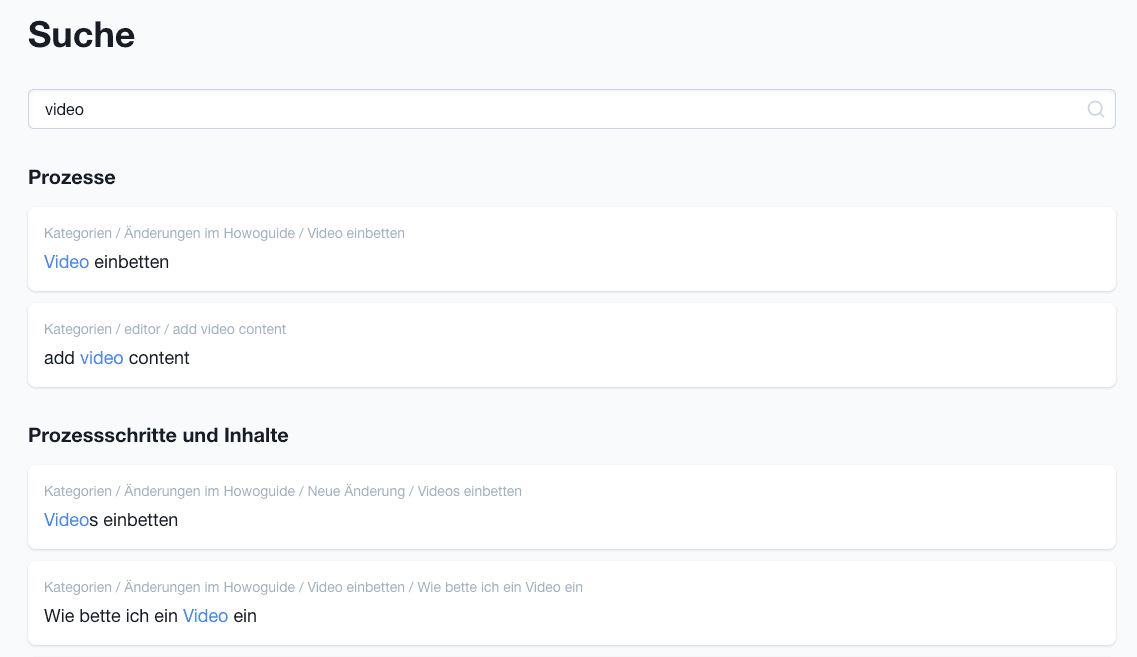Click inside the search input containing 'video'
The image size is (1137, 657).
[x=400, y=109]
